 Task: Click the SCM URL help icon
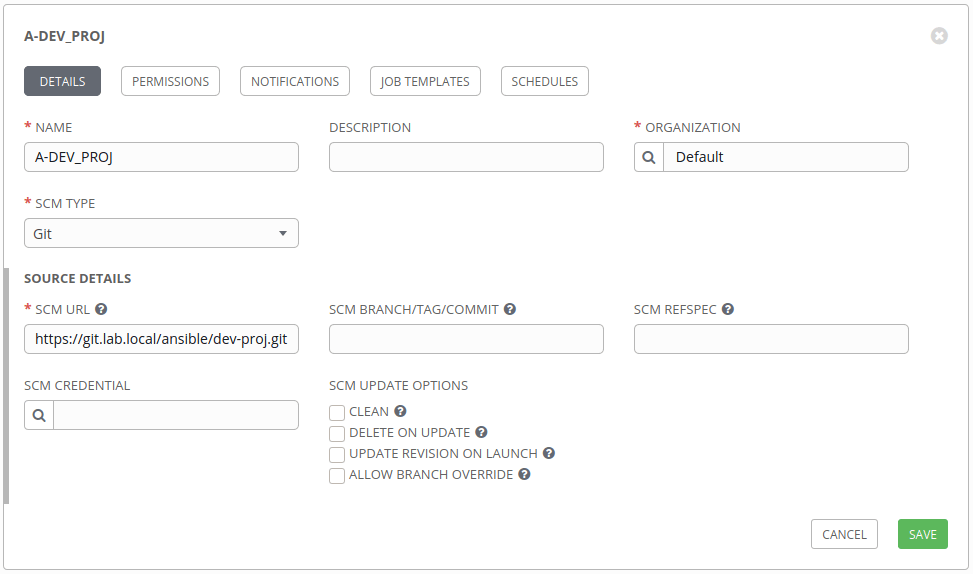coord(101,310)
